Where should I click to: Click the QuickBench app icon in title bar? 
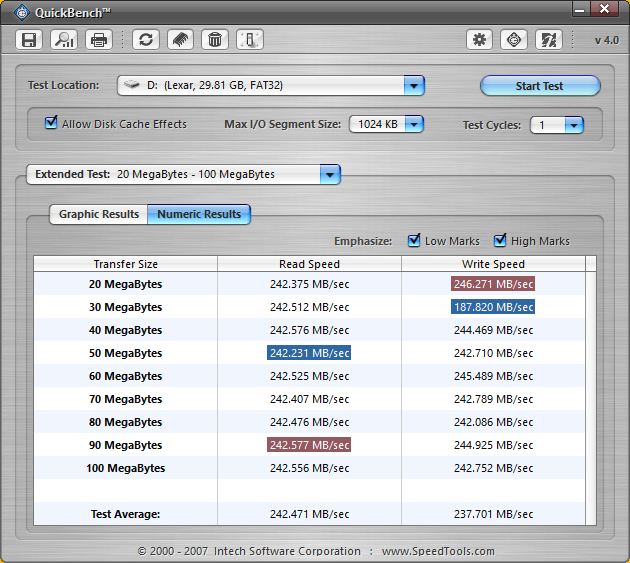21,12
